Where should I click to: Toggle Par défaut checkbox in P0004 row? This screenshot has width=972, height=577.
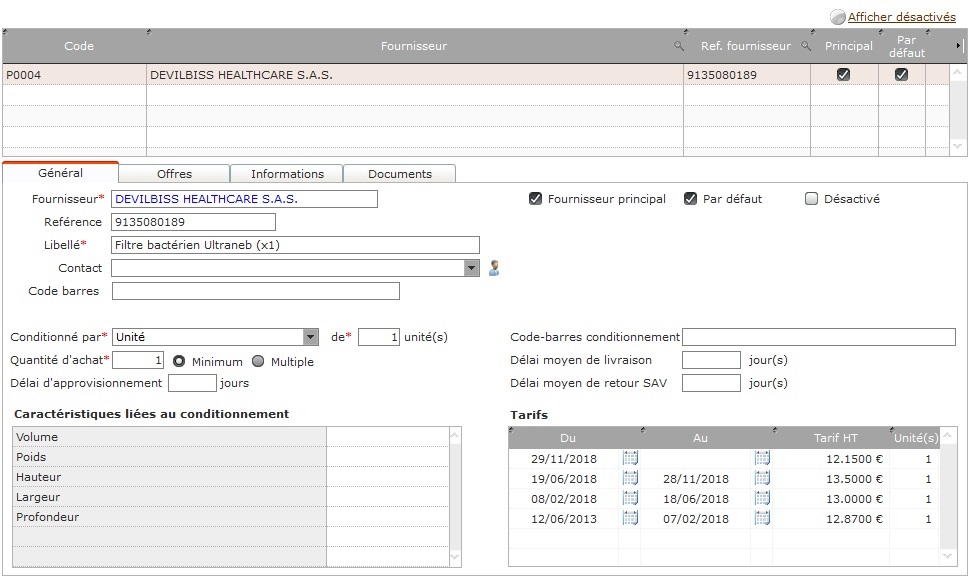click(x=901, y=74)
